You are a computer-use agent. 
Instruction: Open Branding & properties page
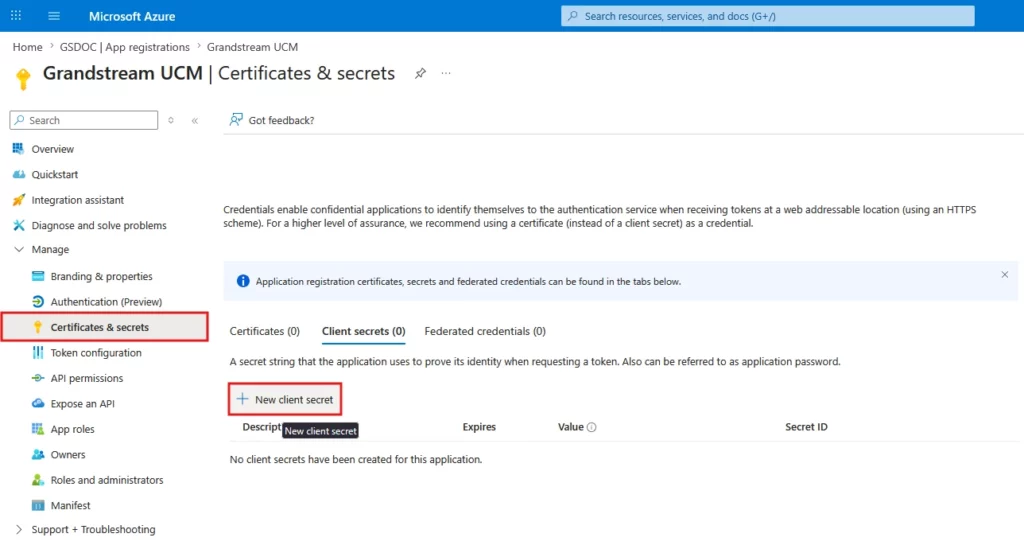tap(101, 276)
